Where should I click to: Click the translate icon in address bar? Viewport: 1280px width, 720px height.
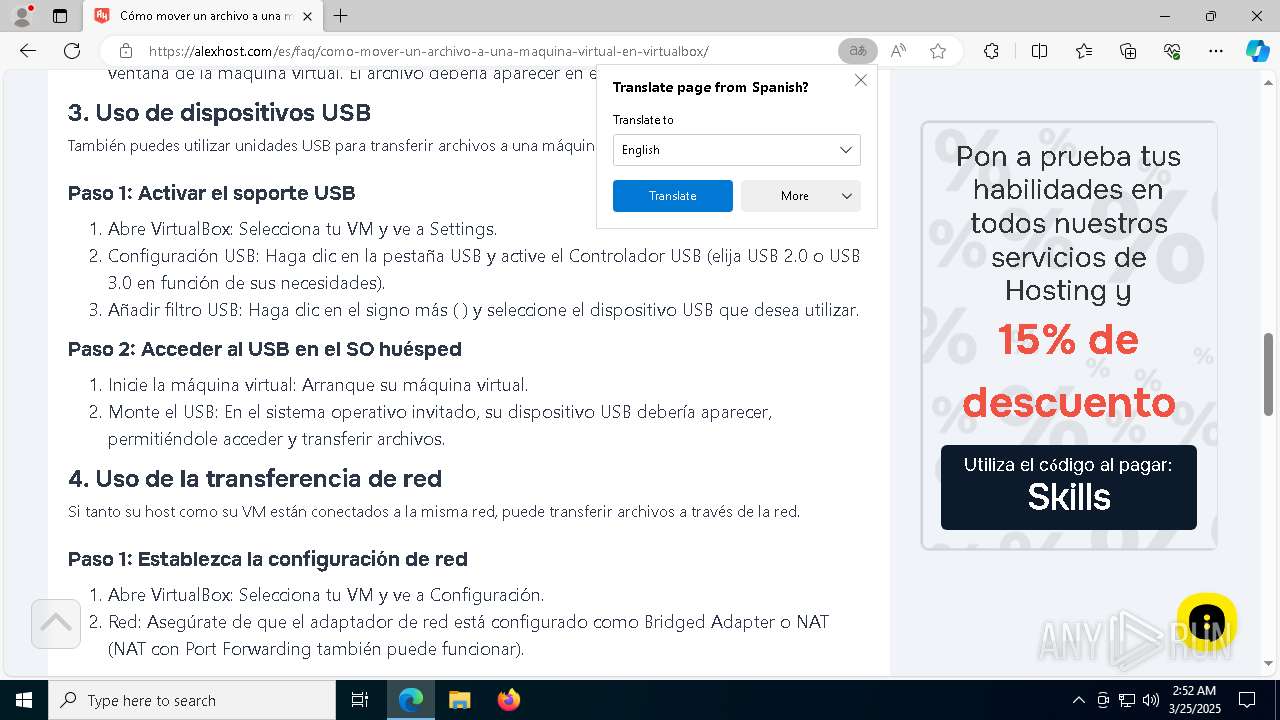point(857,51)
